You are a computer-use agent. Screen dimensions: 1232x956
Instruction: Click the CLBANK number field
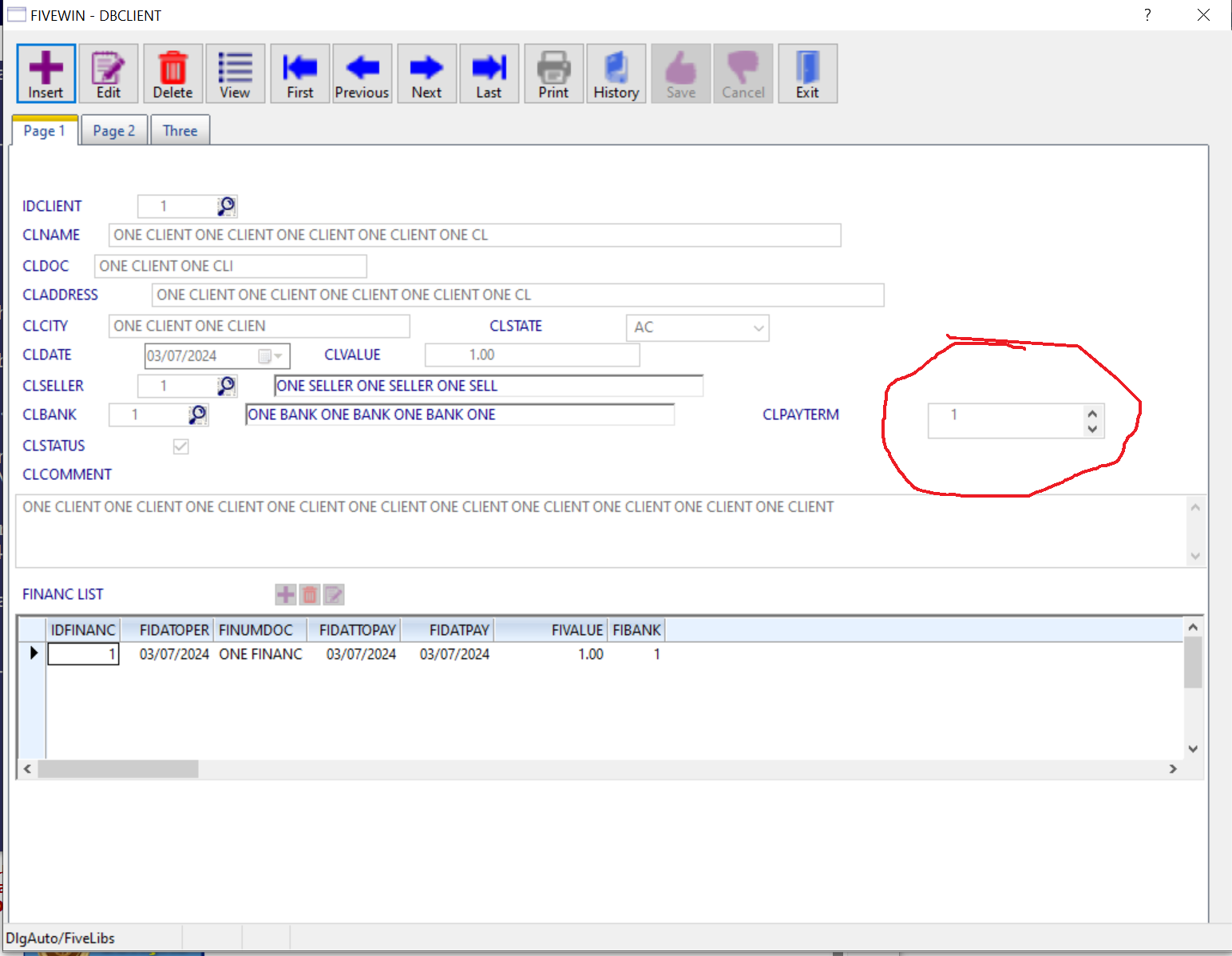(x=148, y=415)
